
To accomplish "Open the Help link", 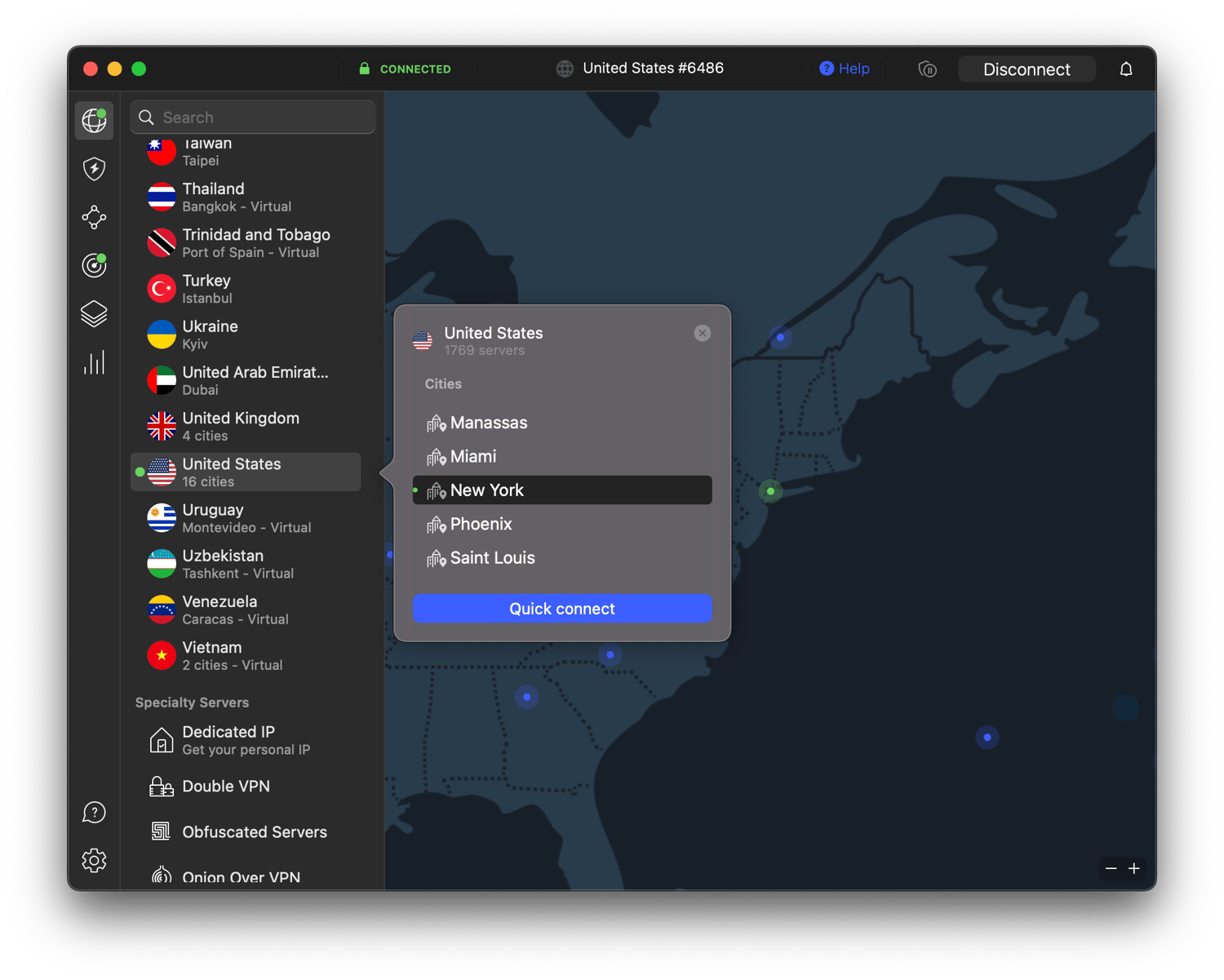I will point(845,69).
